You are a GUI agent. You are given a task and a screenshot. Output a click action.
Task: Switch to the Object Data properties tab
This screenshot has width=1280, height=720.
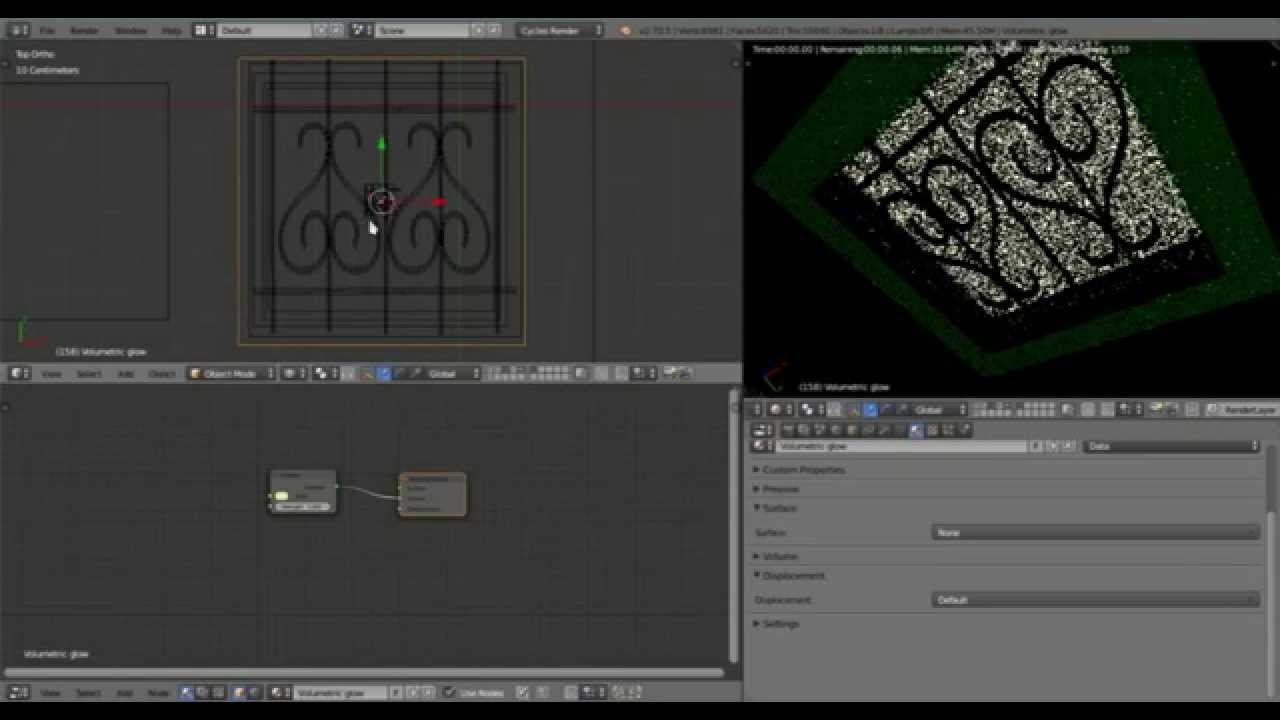coord(900,430)
